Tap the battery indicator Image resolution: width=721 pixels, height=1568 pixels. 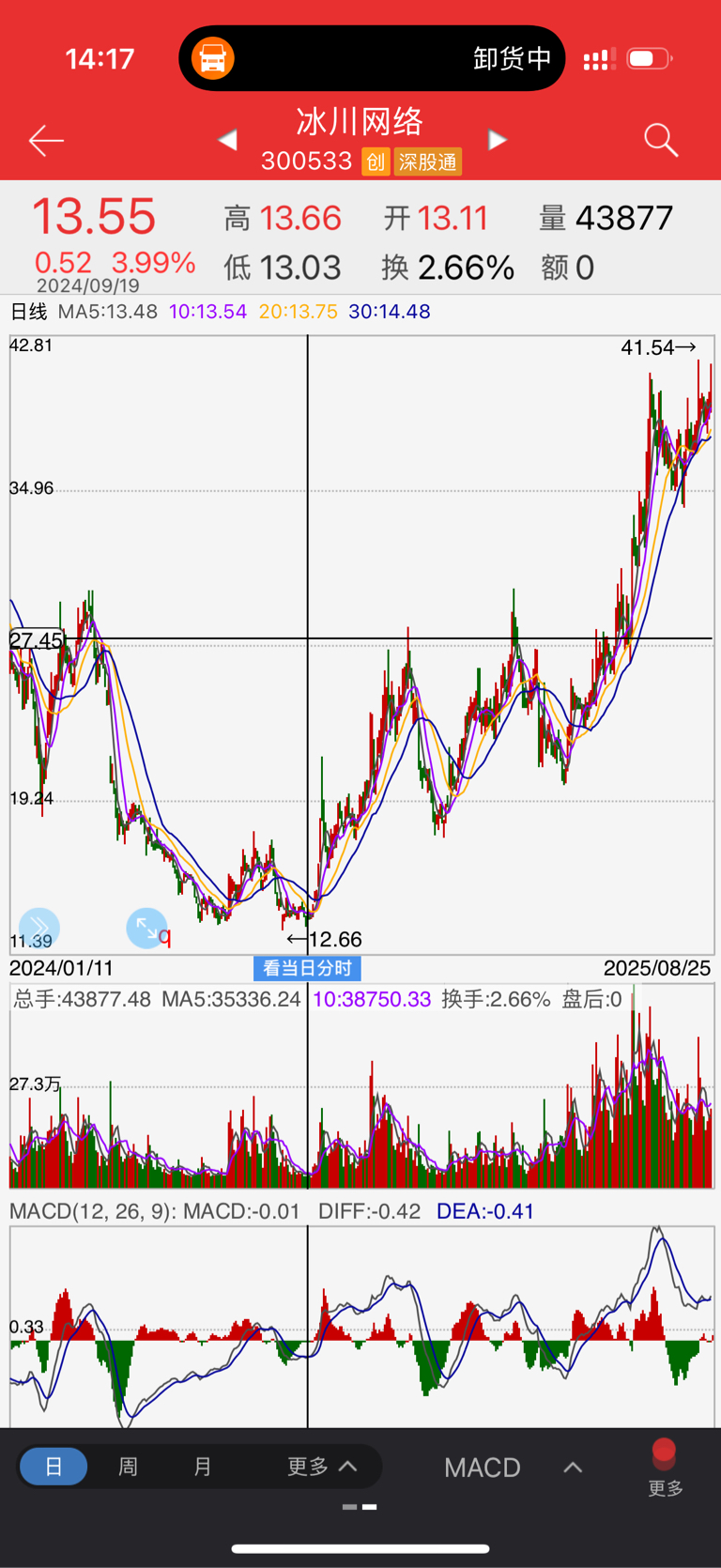(x=650, y=58)
